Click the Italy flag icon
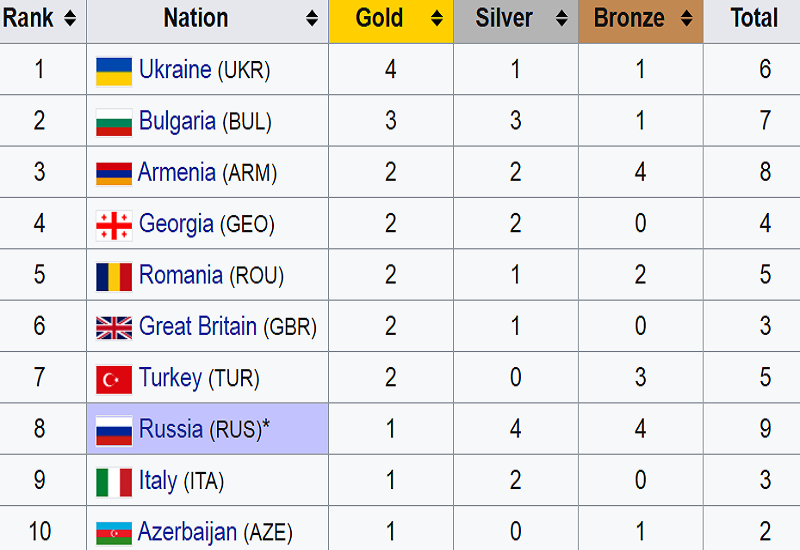The width and height of the screenshot is (800, 550). pos(114,482)
